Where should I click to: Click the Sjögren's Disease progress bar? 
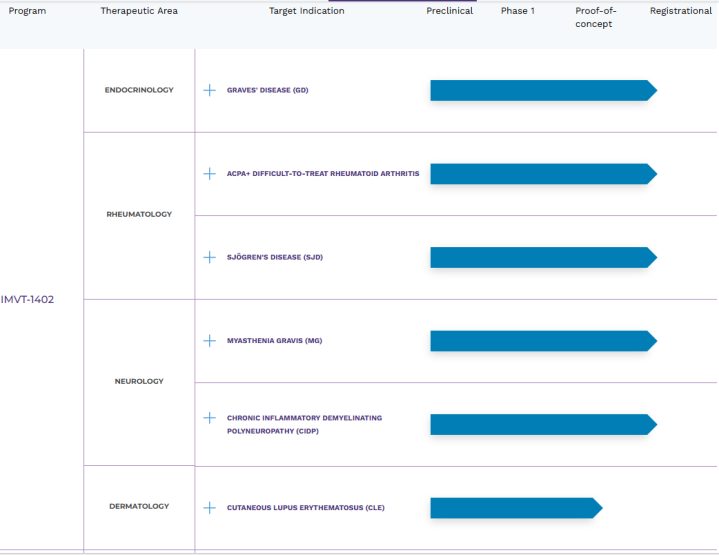point(544,257)
